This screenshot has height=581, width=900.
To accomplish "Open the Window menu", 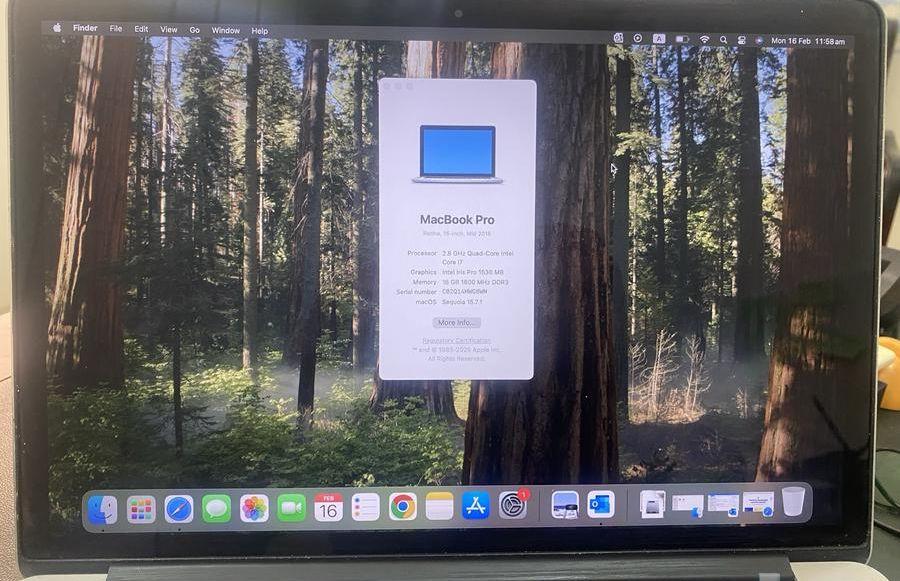I will 226,30.
